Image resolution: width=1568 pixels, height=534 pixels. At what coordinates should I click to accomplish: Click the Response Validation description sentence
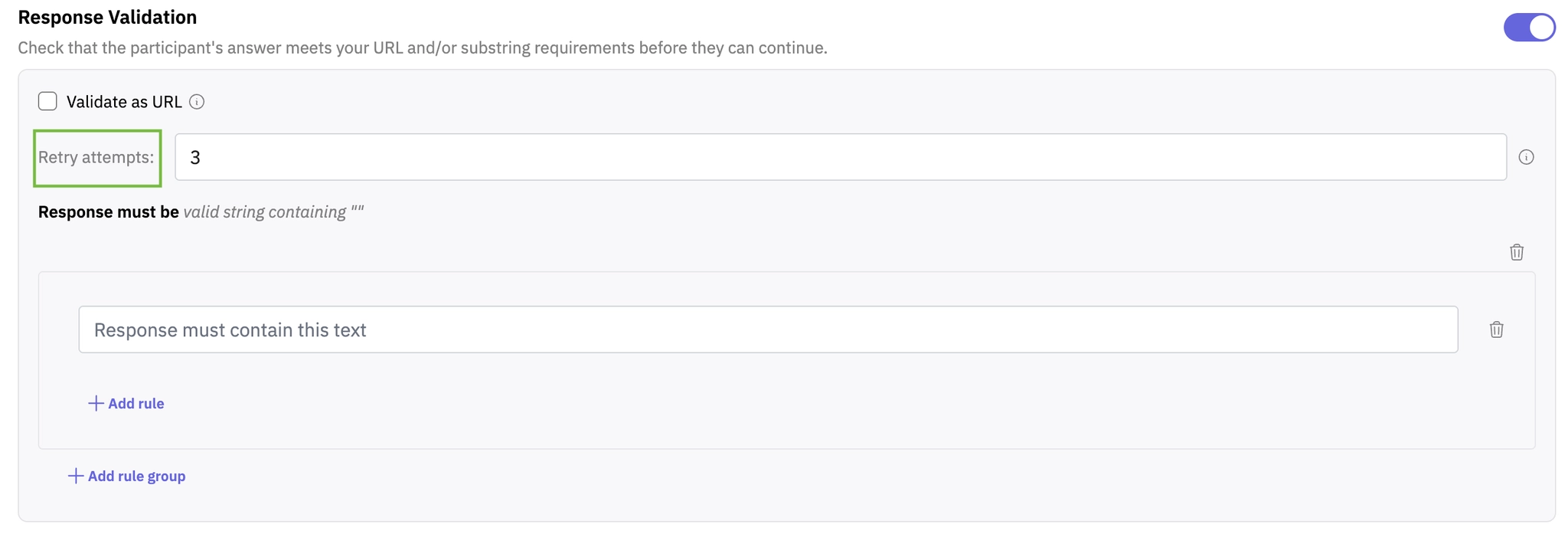[422, 48]
